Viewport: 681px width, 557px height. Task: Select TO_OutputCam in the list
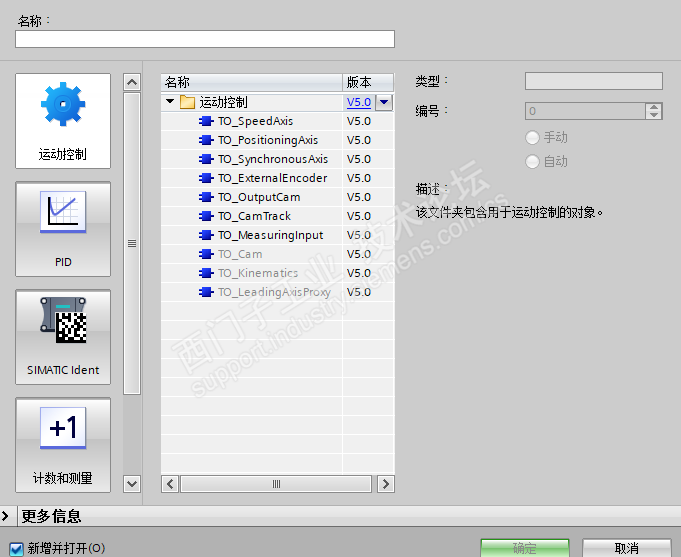[x=259, y=197]
